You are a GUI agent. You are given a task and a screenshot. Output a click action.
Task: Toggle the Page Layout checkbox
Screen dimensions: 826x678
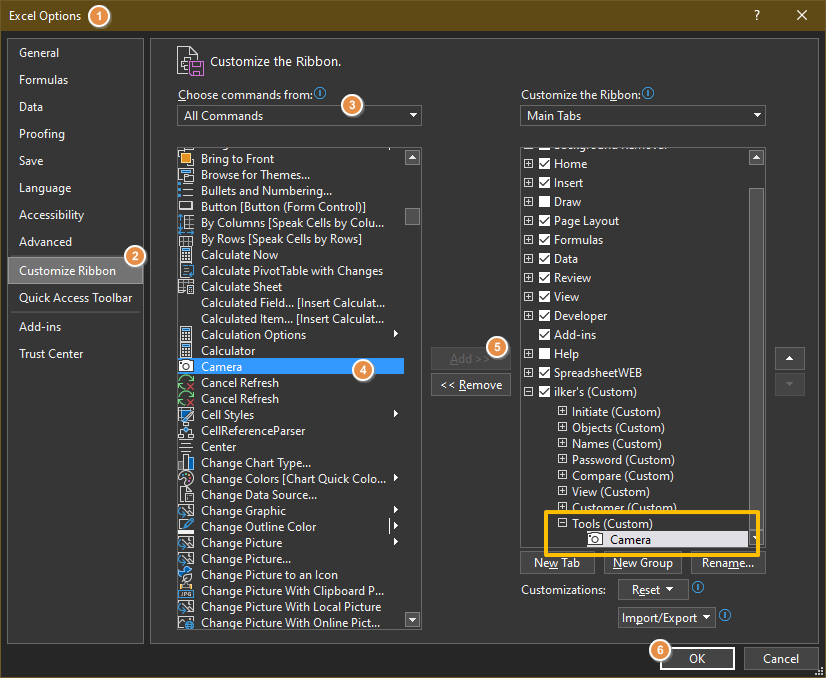pos(545,221)
